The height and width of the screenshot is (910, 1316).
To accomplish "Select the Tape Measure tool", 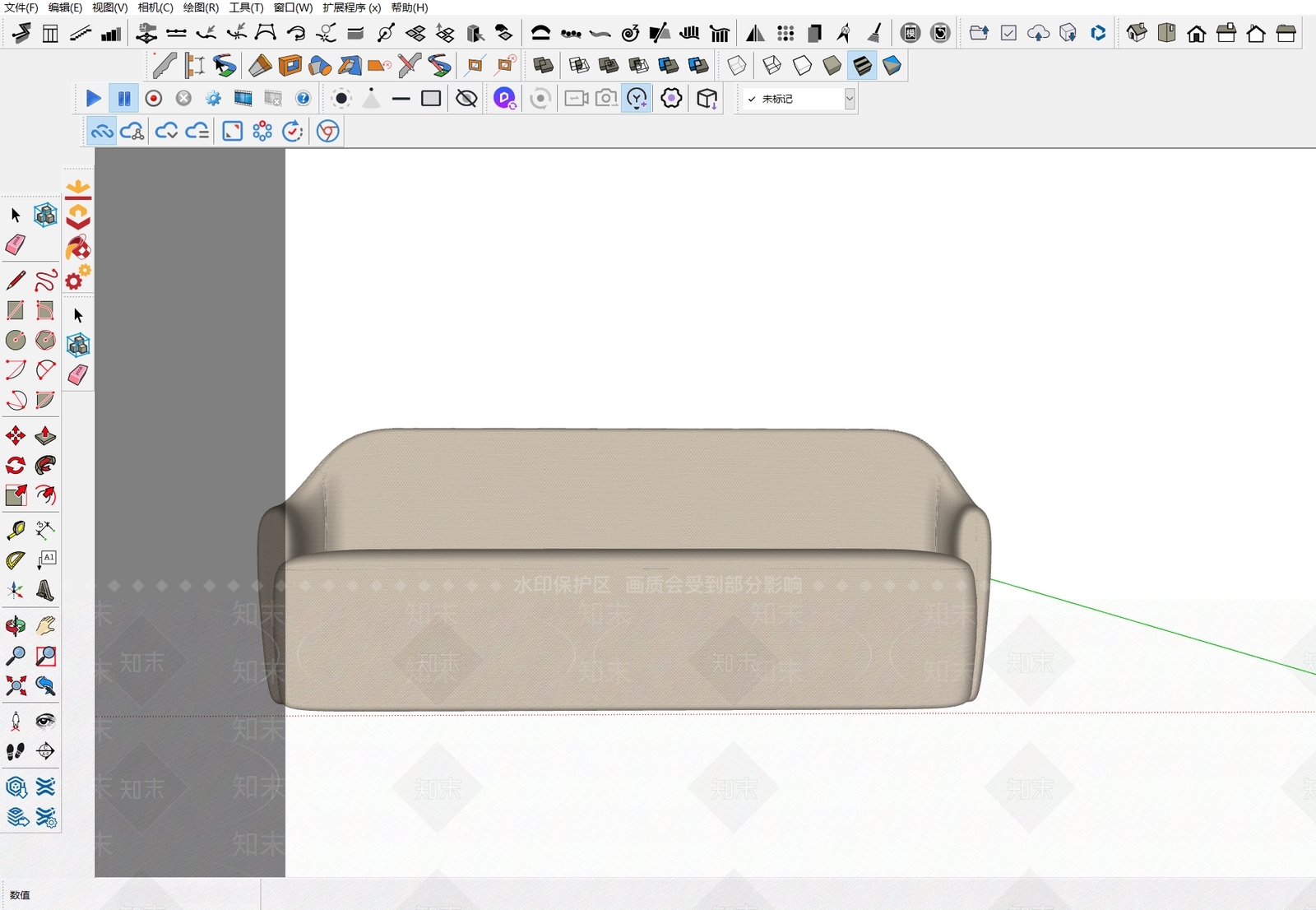I will point(16,530).
